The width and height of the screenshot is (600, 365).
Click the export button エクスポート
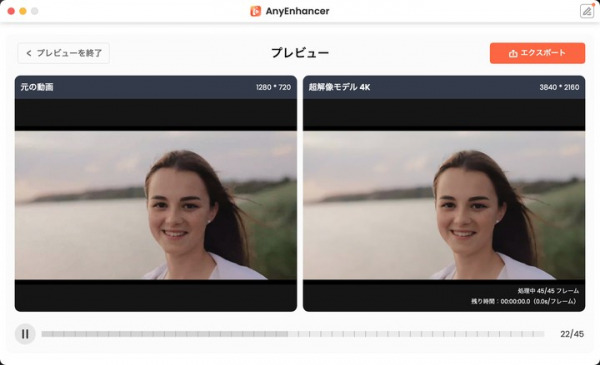point(537,53)
